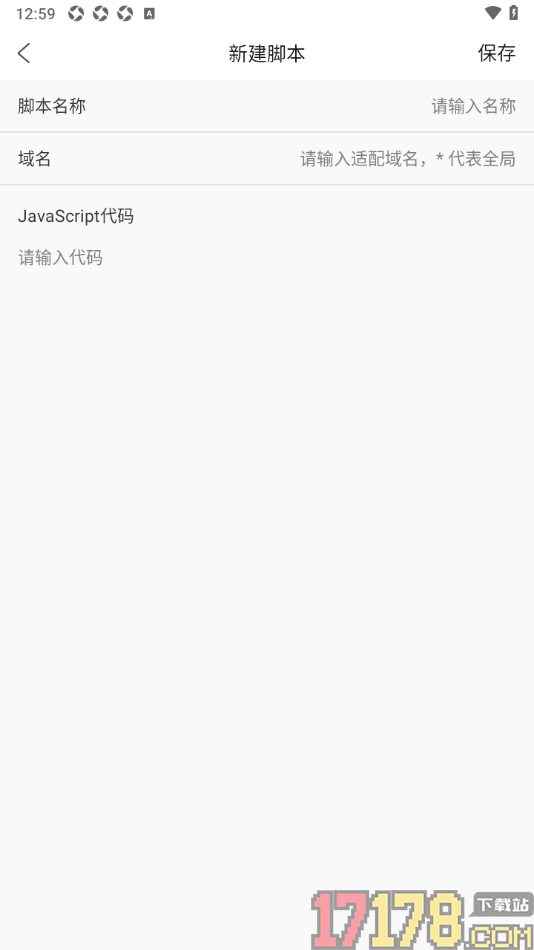Click the blank editor area below the code placeholder
This screenshot has height=950, width=534.
pos(267,545)
